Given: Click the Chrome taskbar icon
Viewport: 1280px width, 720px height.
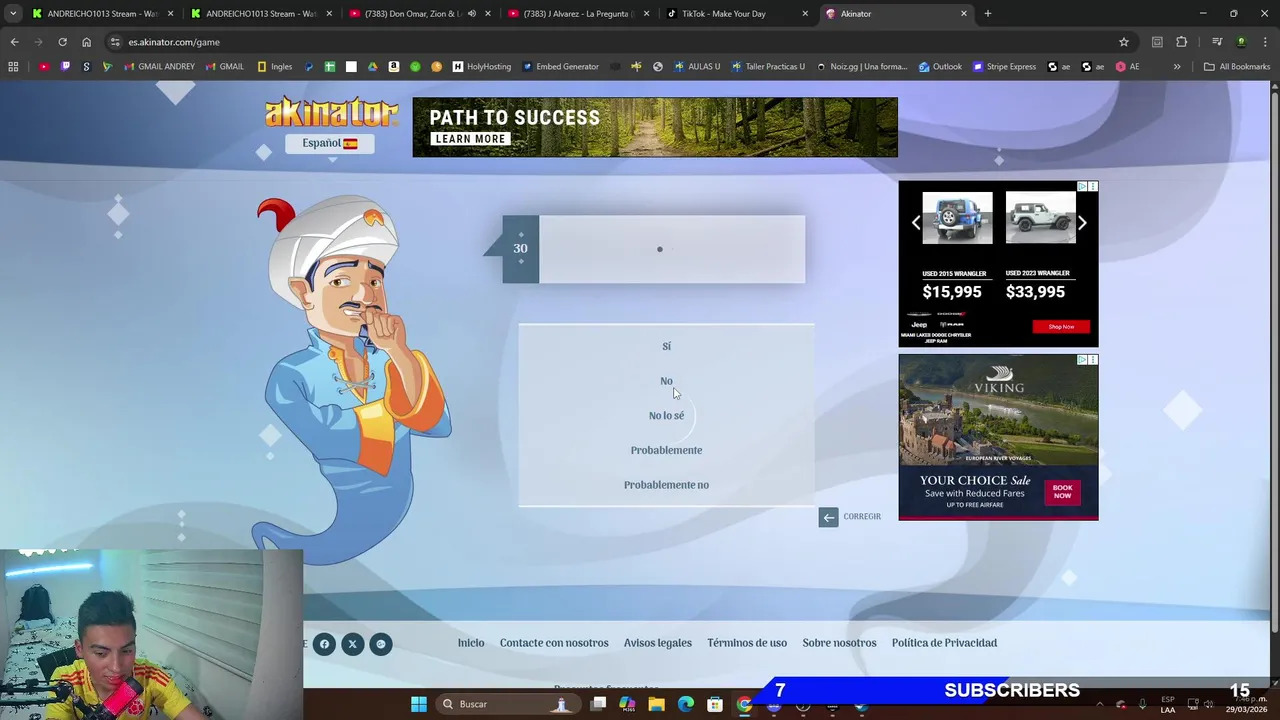Looking at the screenshot, I should click(x=744, y=704).
